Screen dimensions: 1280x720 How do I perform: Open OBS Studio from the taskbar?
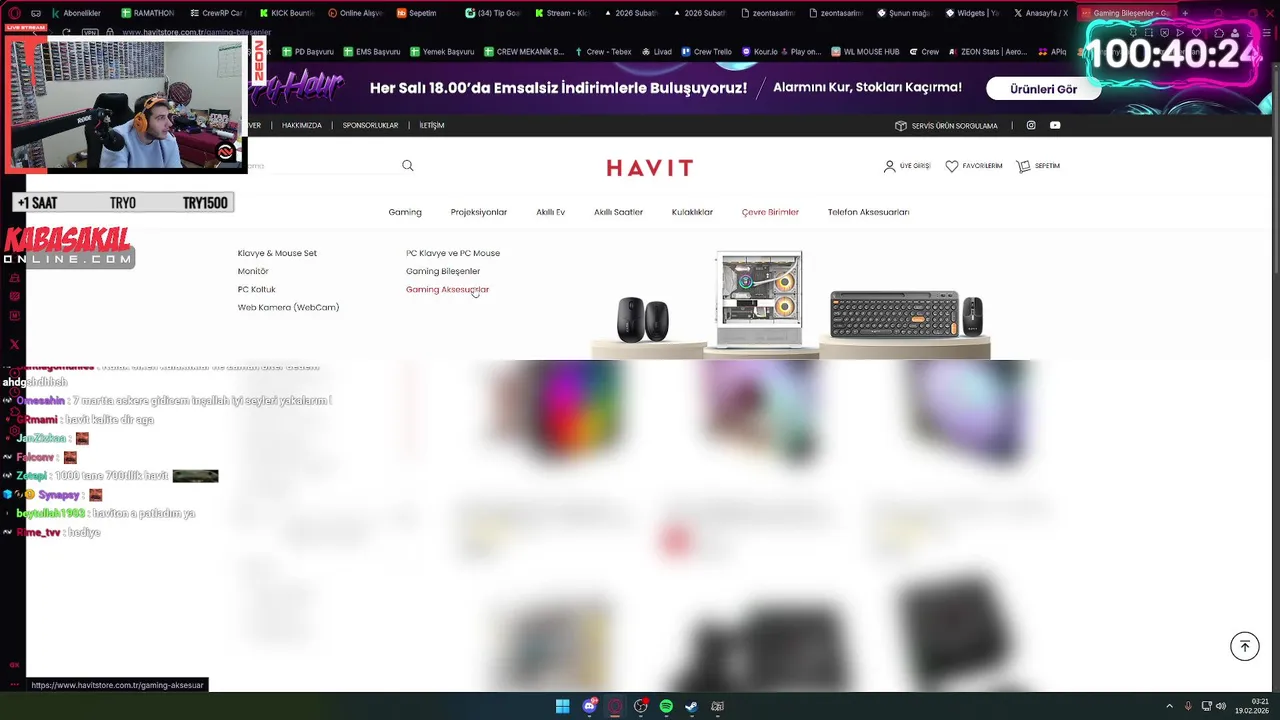pos(641,706)
